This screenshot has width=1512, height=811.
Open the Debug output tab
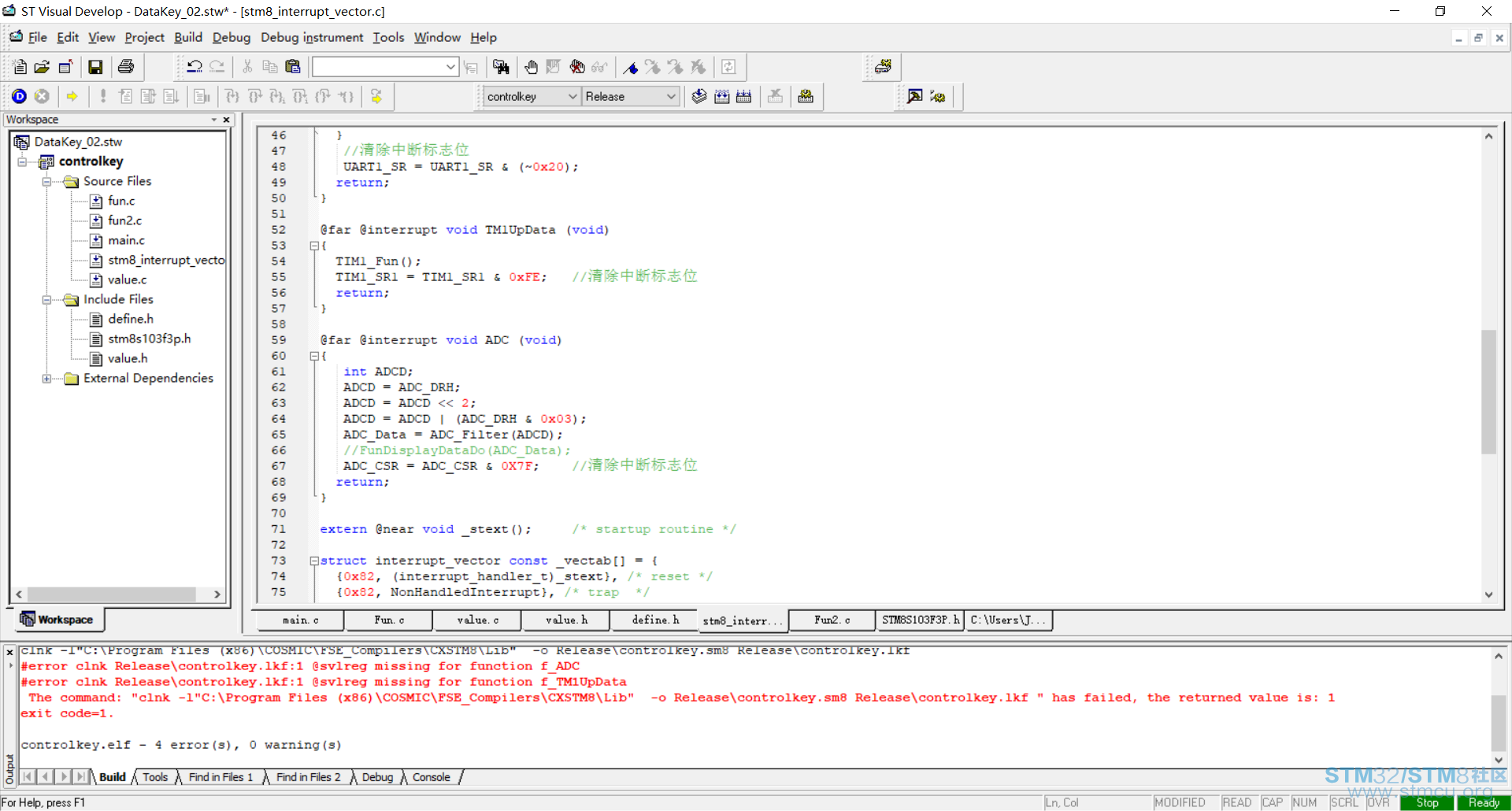pyautogui.click(x=377, y=777)
